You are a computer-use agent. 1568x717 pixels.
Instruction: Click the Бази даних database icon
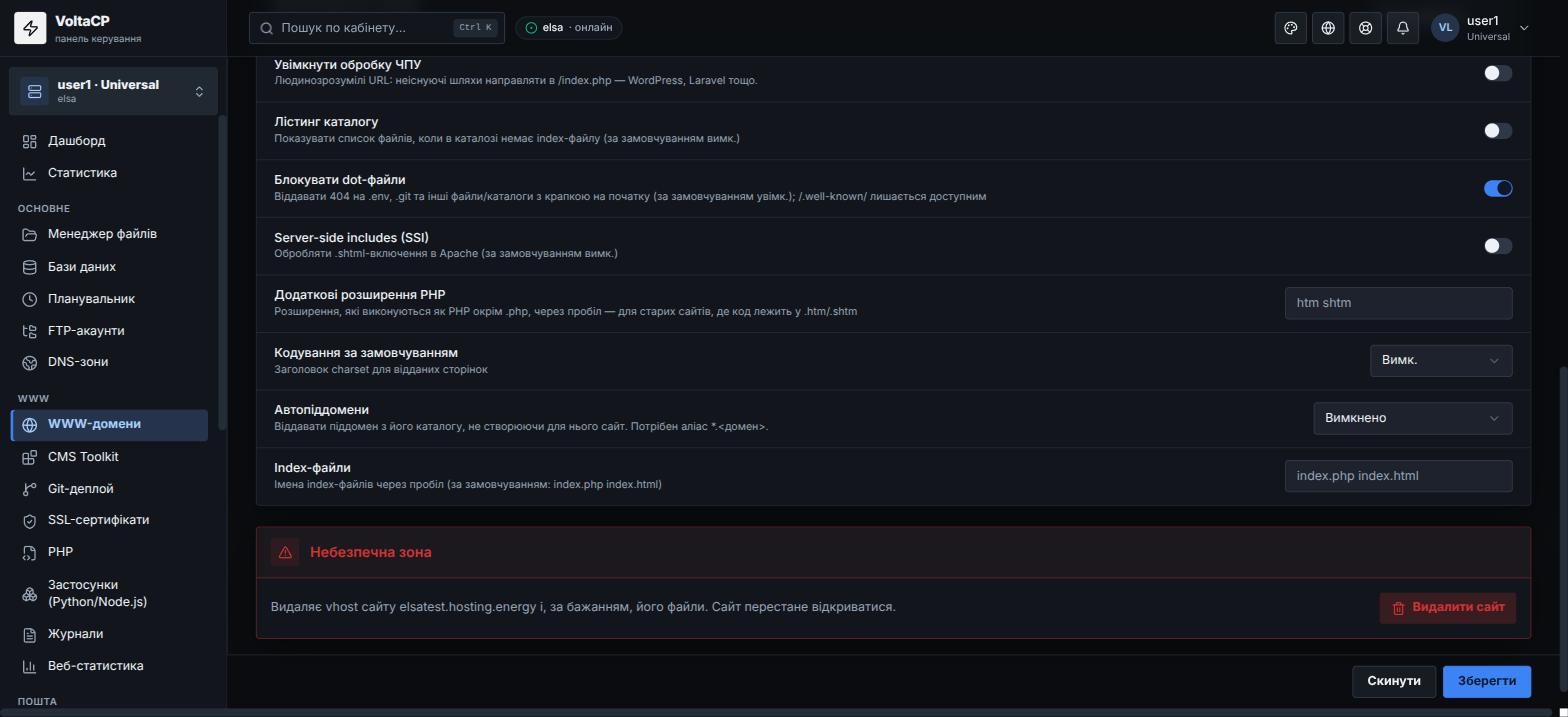click(x=30, y=267)
